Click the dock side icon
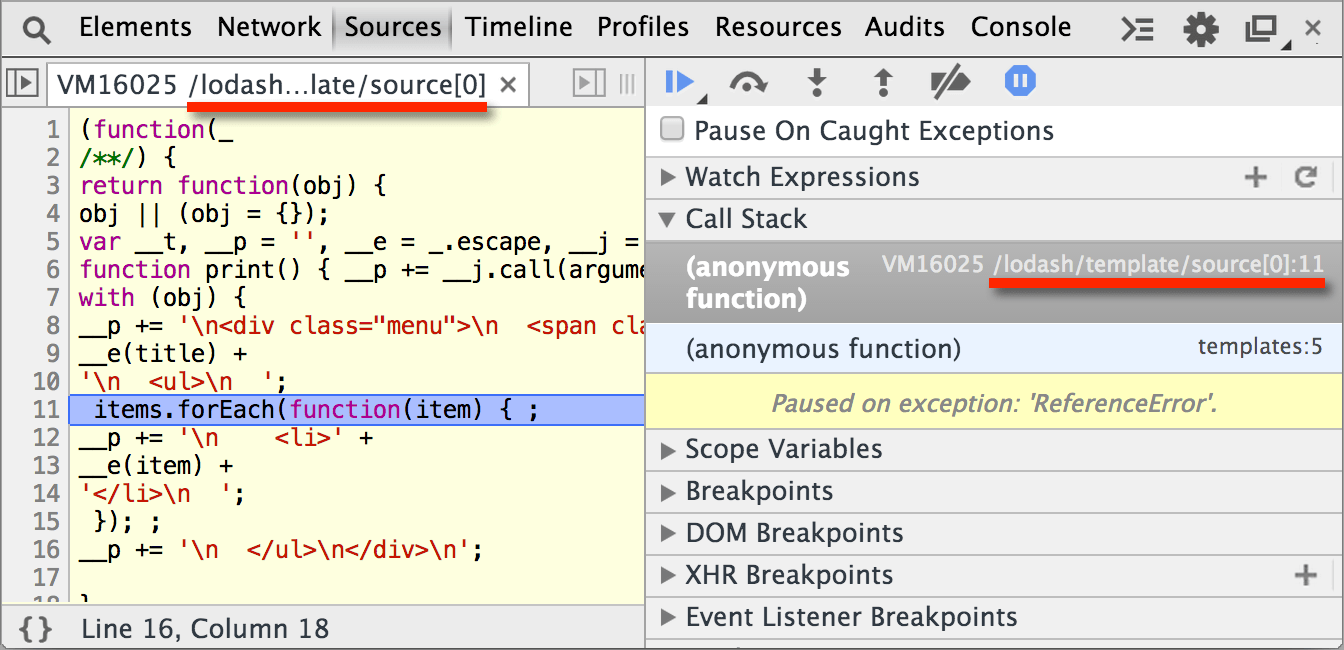 pos(1263,29)
